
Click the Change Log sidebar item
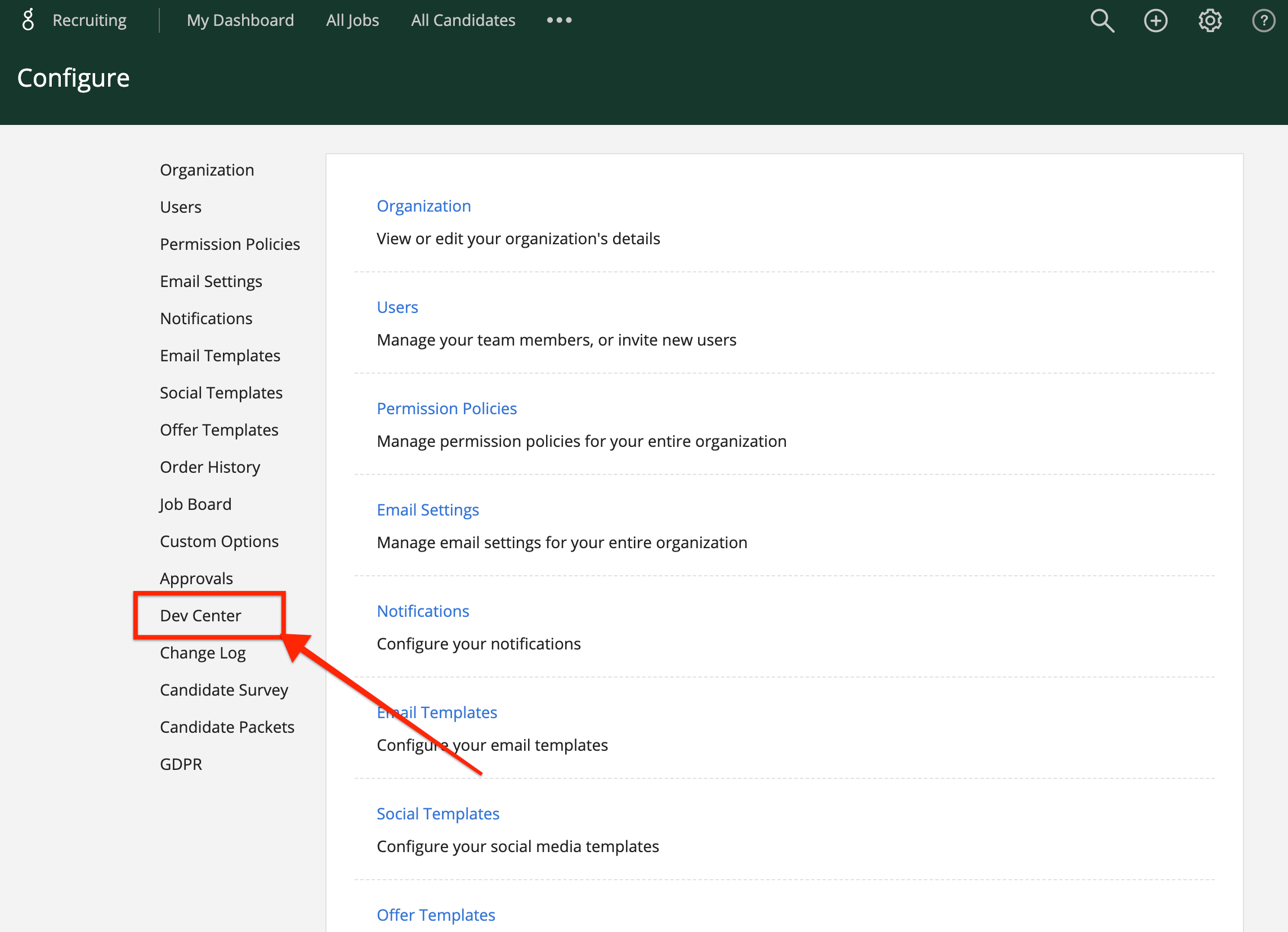(204, 652)
